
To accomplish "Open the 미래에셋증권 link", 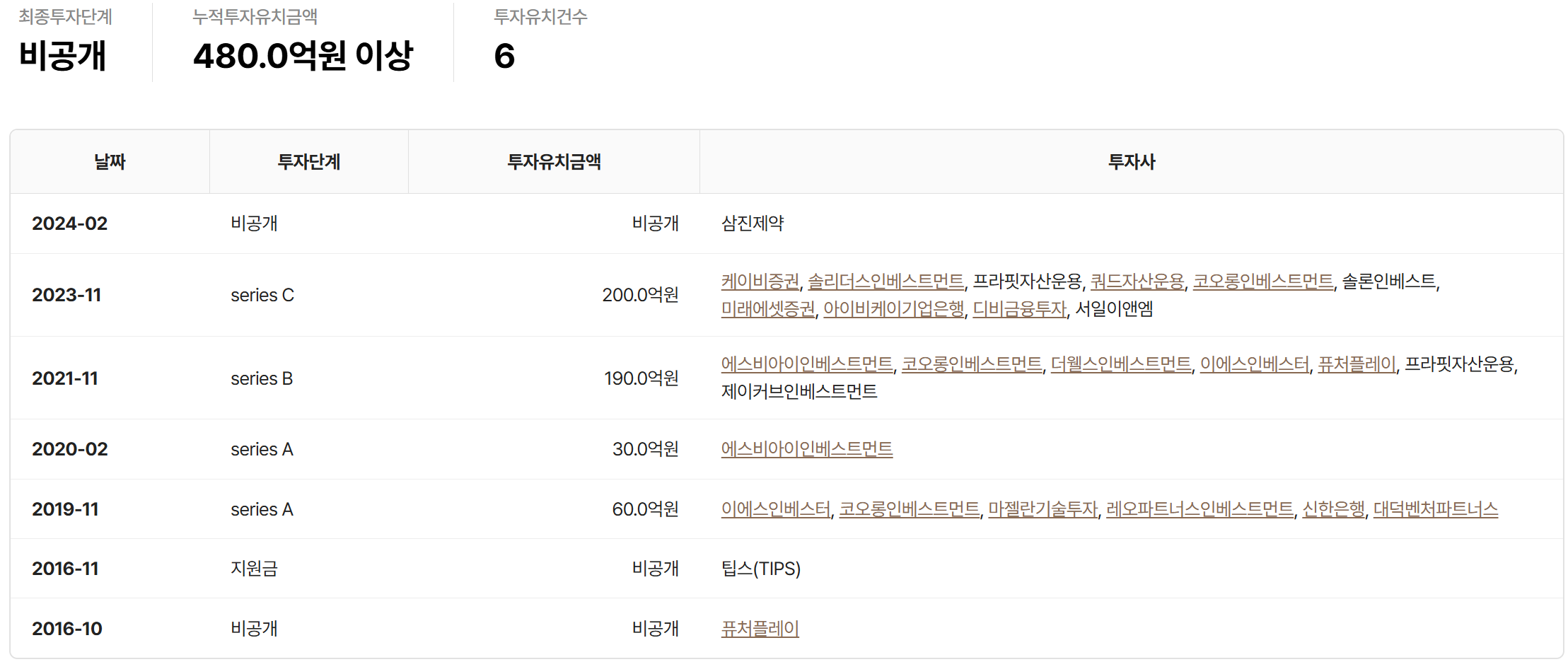I will [x=767, y=309].
